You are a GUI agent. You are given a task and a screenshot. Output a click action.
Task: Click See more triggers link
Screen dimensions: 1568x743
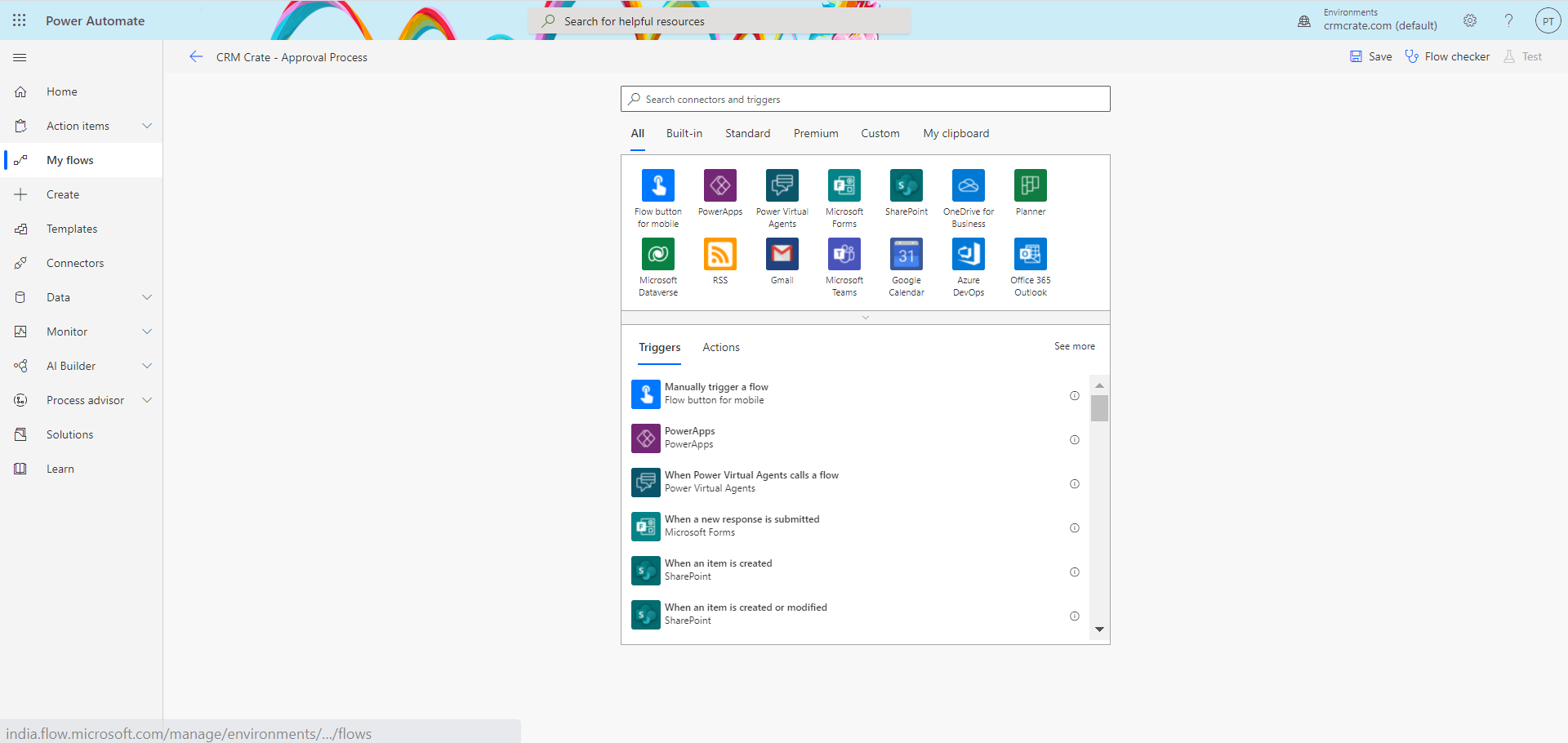[x=1074, y=346]
